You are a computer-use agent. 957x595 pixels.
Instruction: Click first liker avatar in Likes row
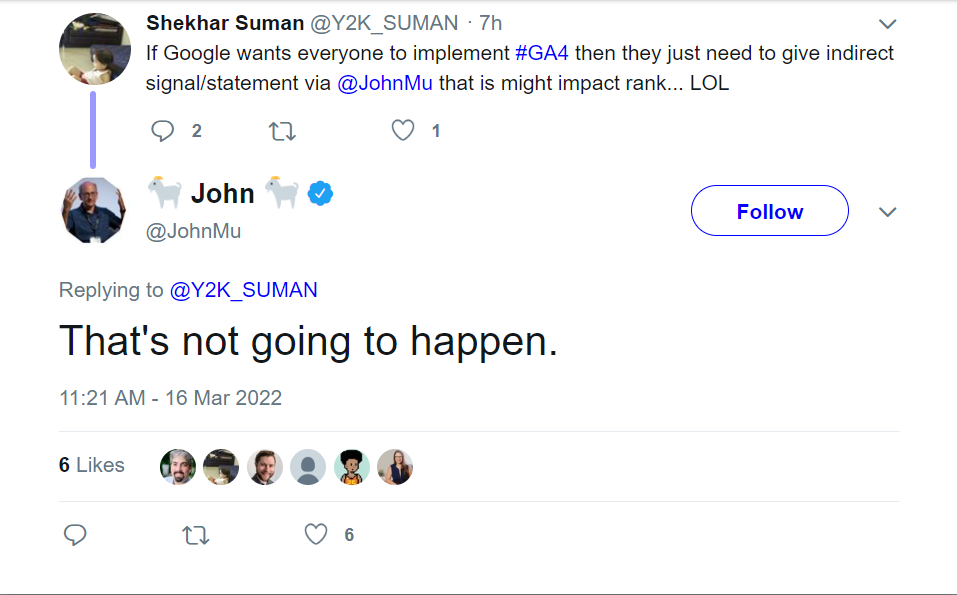click(178, 466)
